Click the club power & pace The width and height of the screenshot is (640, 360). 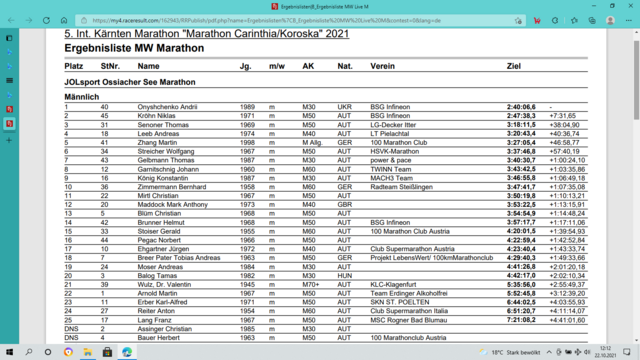tap(391, 160)
